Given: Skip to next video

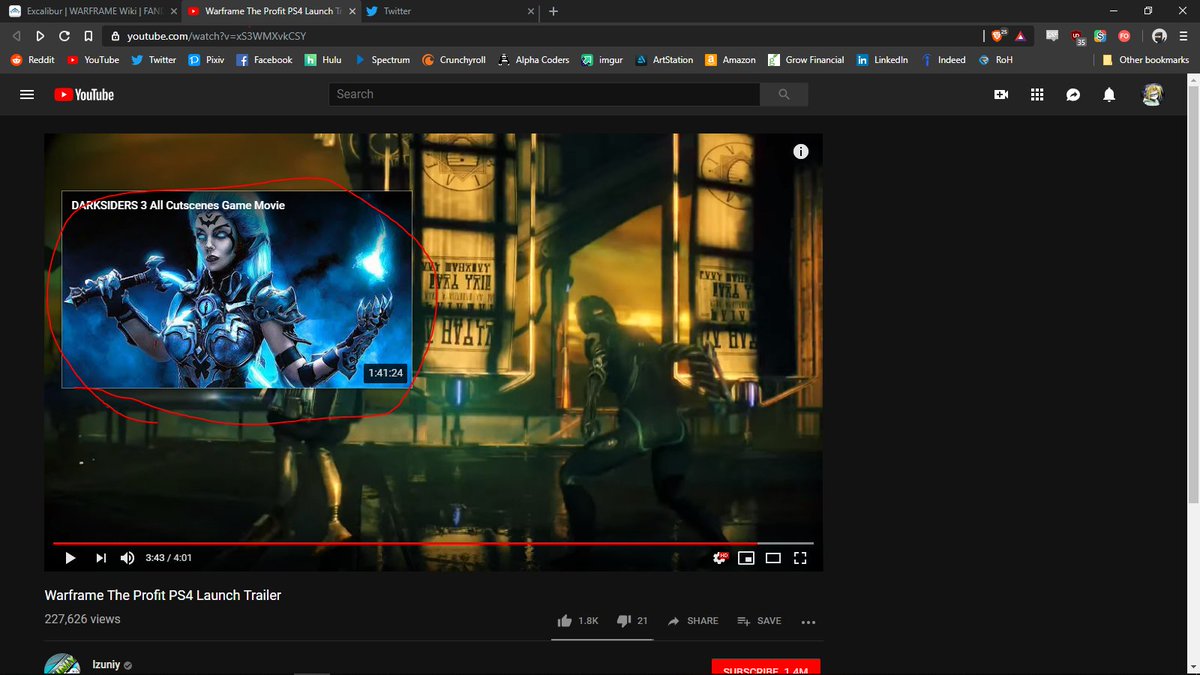Looking at the screenshot, I should [101, 558].
